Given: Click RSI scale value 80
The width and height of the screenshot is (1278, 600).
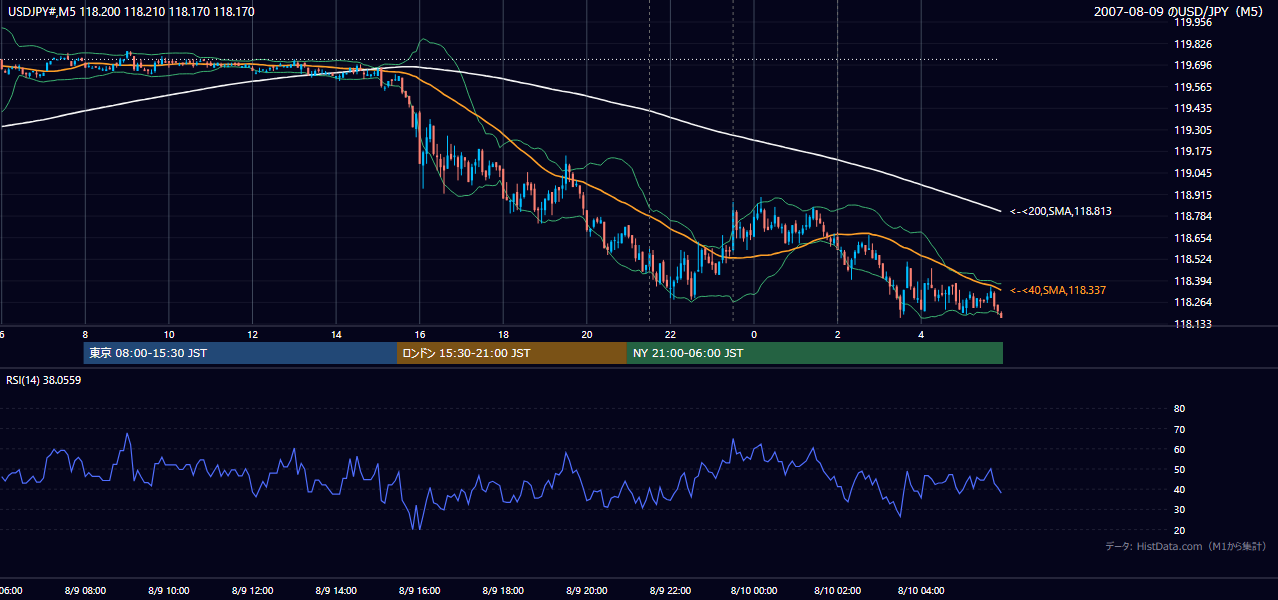Looking at the screenshot, I should tap(1179, 409).
